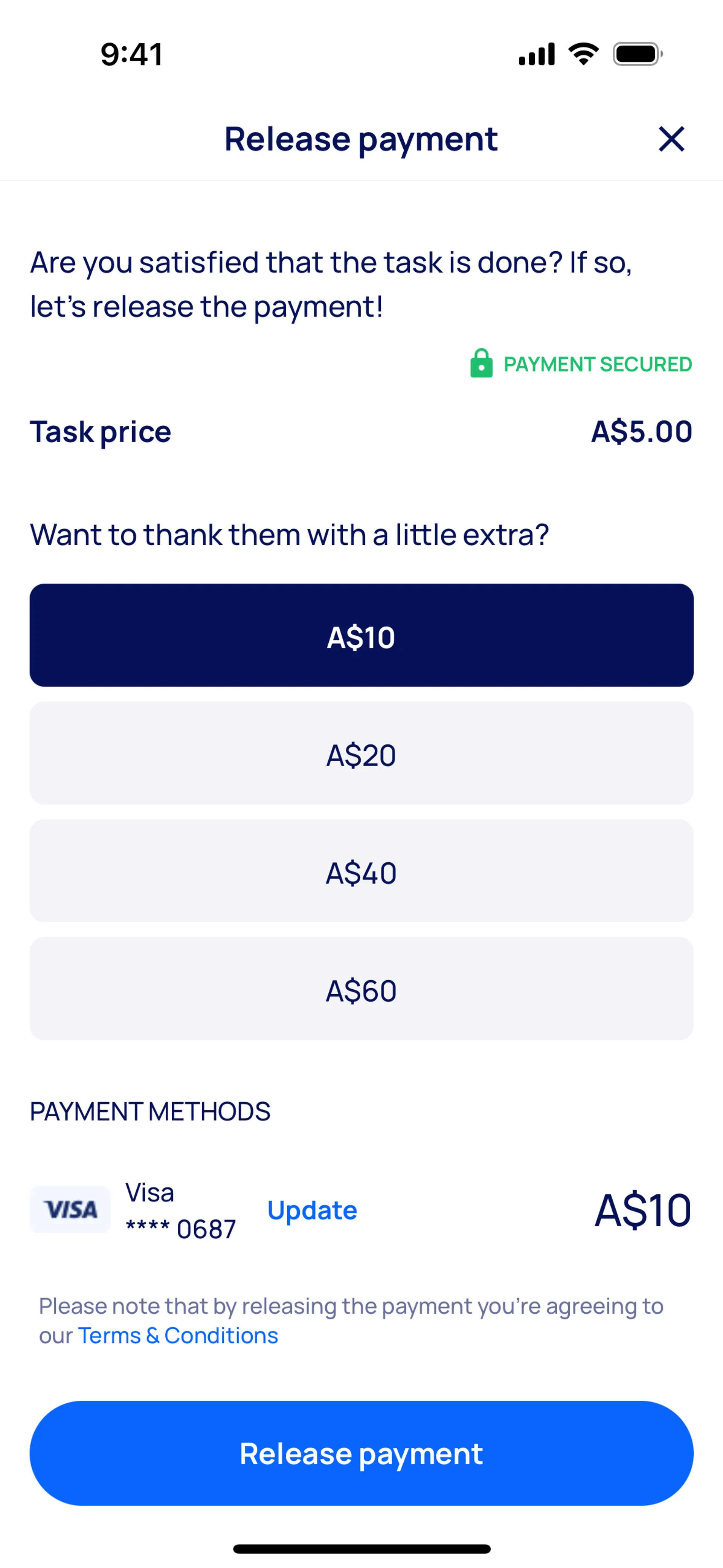Tap the home indicator bar
The height and width of the screenshot is (1568, 723).
[361, 1548]
